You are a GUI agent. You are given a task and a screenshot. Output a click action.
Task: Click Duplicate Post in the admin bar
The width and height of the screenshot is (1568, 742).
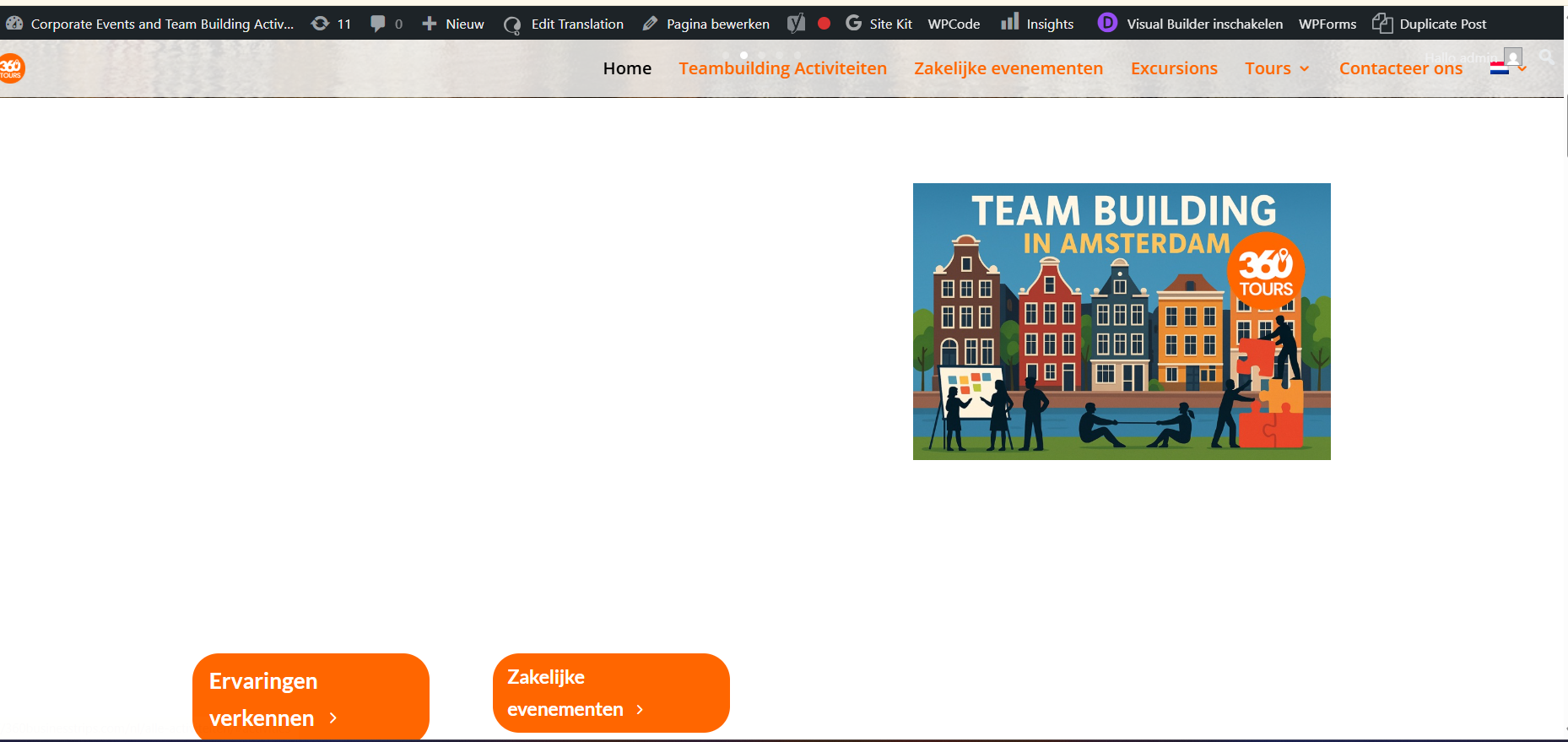point(1430,24)
